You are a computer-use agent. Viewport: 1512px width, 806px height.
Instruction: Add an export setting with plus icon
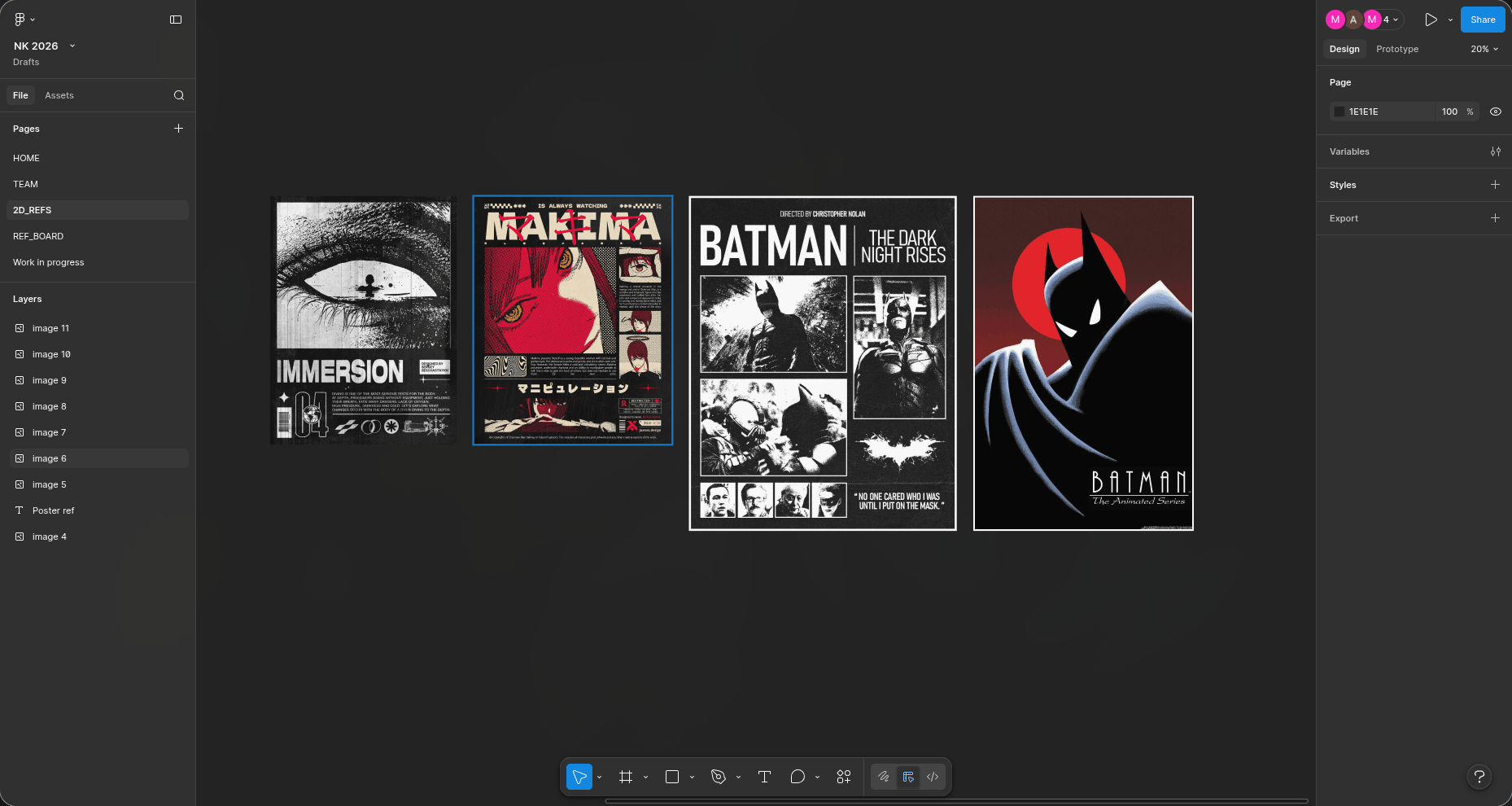tap(1496, 218)
